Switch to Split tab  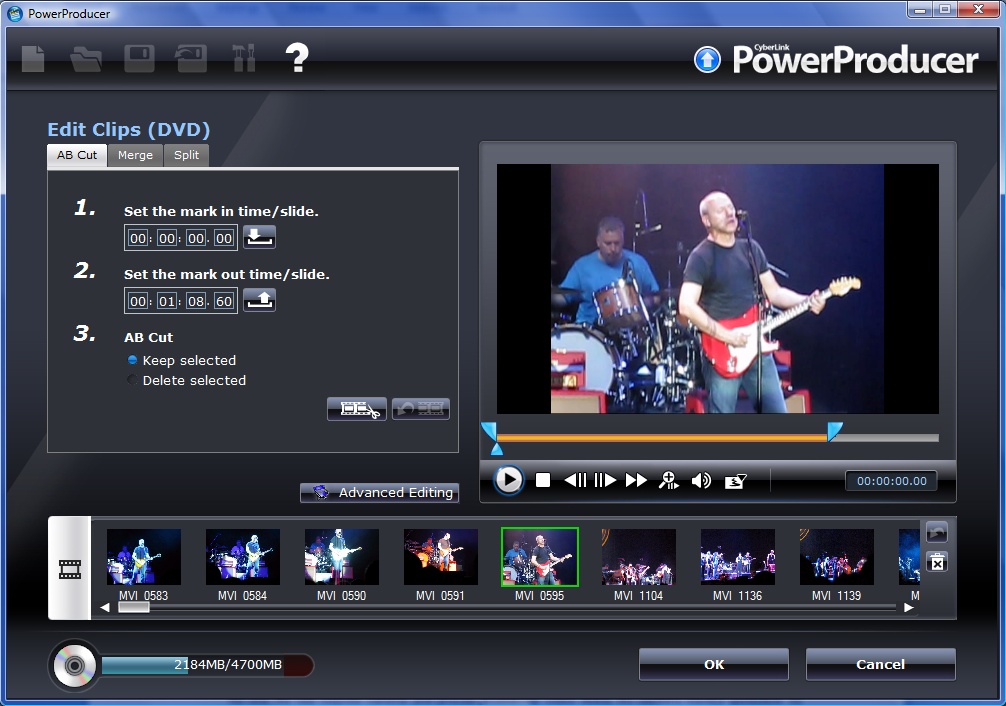(x=187, y=155)
